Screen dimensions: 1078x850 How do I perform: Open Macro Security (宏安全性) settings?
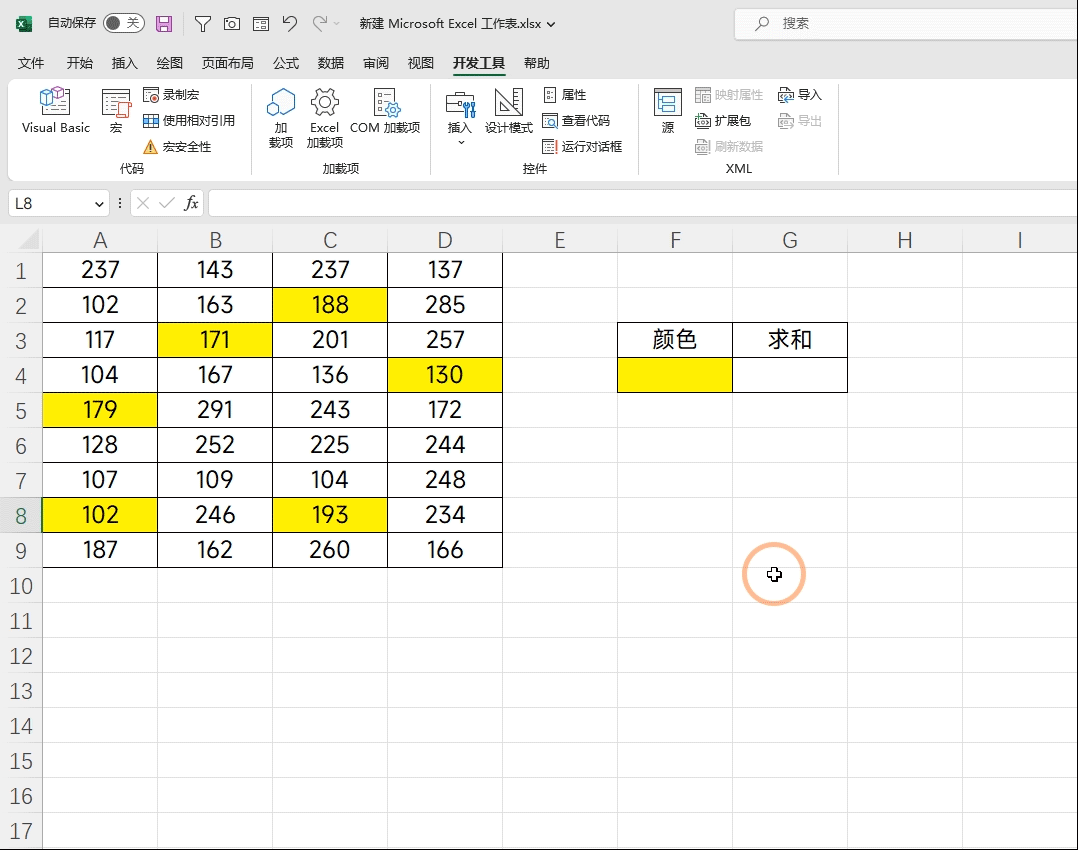pyautogui.click(x=177, y=147)
